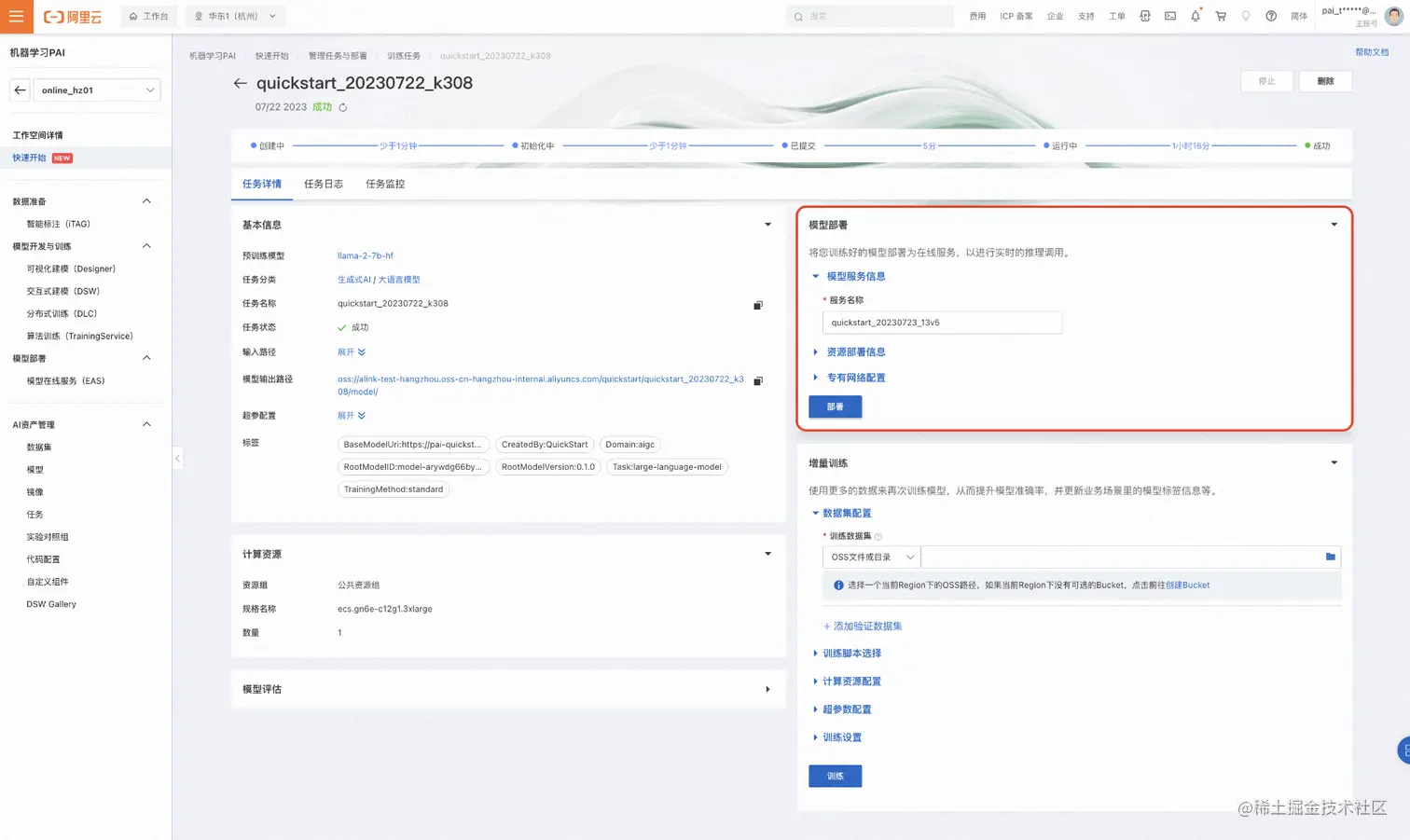Open DSW Gallery in sidebar
This screenshot has height=840, width=1410.
click(51, 605)
